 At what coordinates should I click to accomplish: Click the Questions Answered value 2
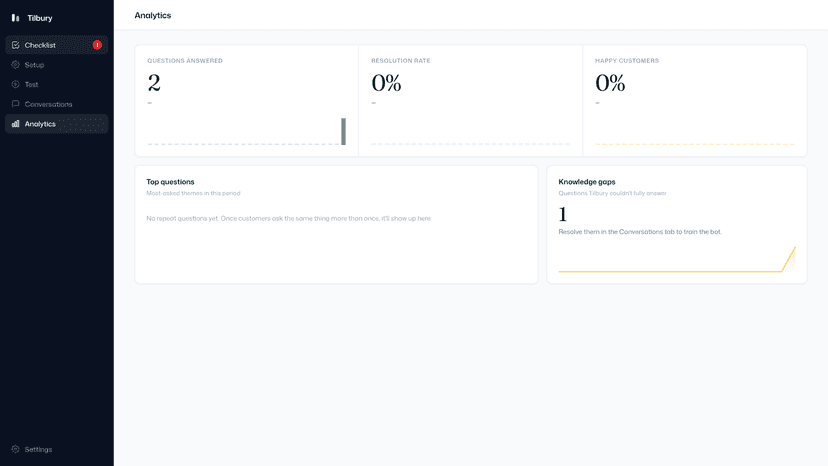154,83
